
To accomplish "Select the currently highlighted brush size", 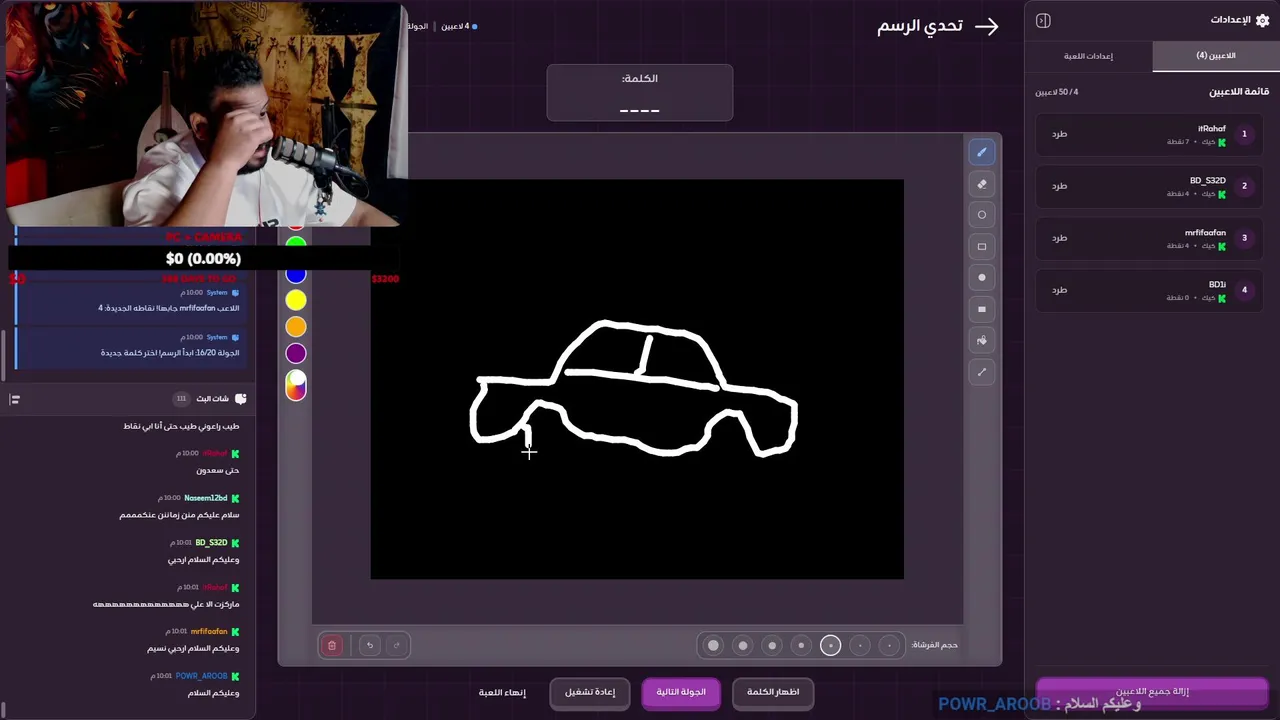I will coord(830,645).
